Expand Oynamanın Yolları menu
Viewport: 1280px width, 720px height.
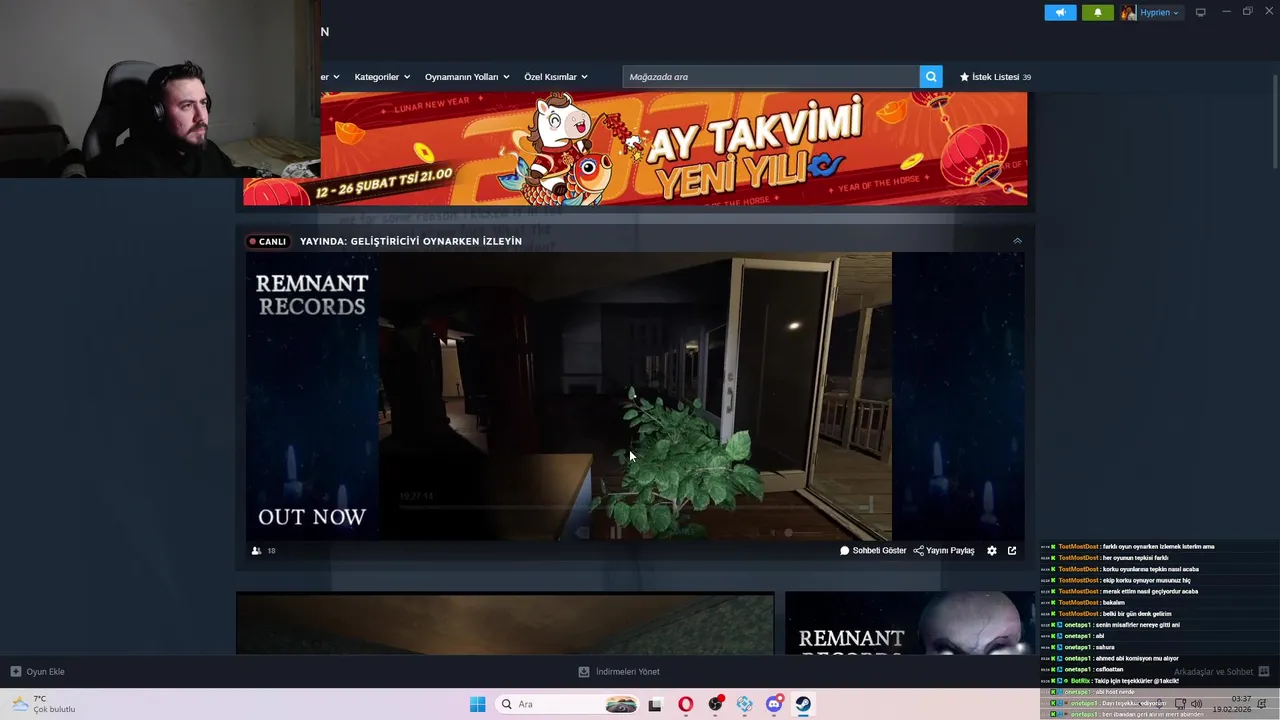tap(467, 77)
